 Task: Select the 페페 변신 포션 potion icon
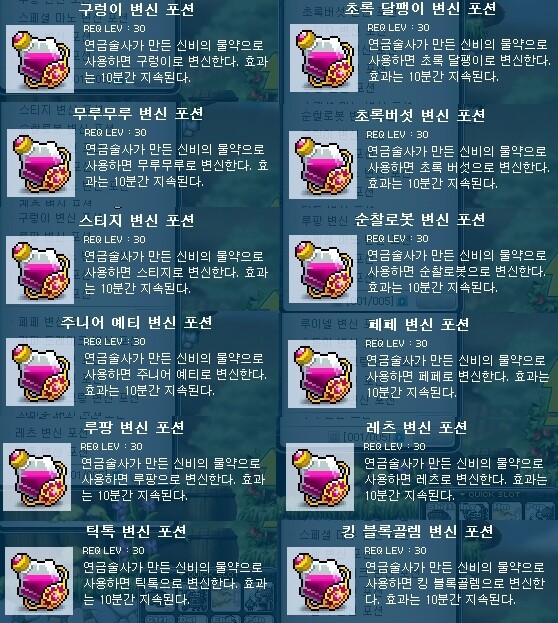coord(322,374)
